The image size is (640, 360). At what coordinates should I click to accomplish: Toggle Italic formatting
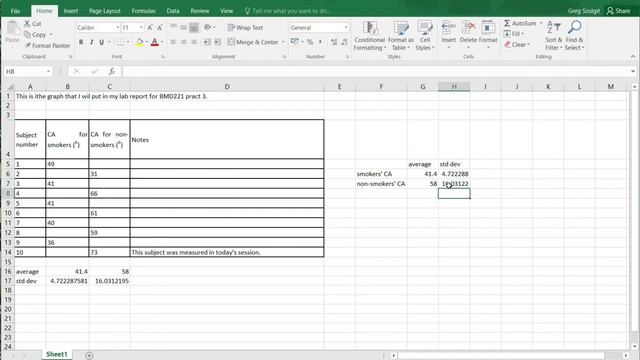91,42
